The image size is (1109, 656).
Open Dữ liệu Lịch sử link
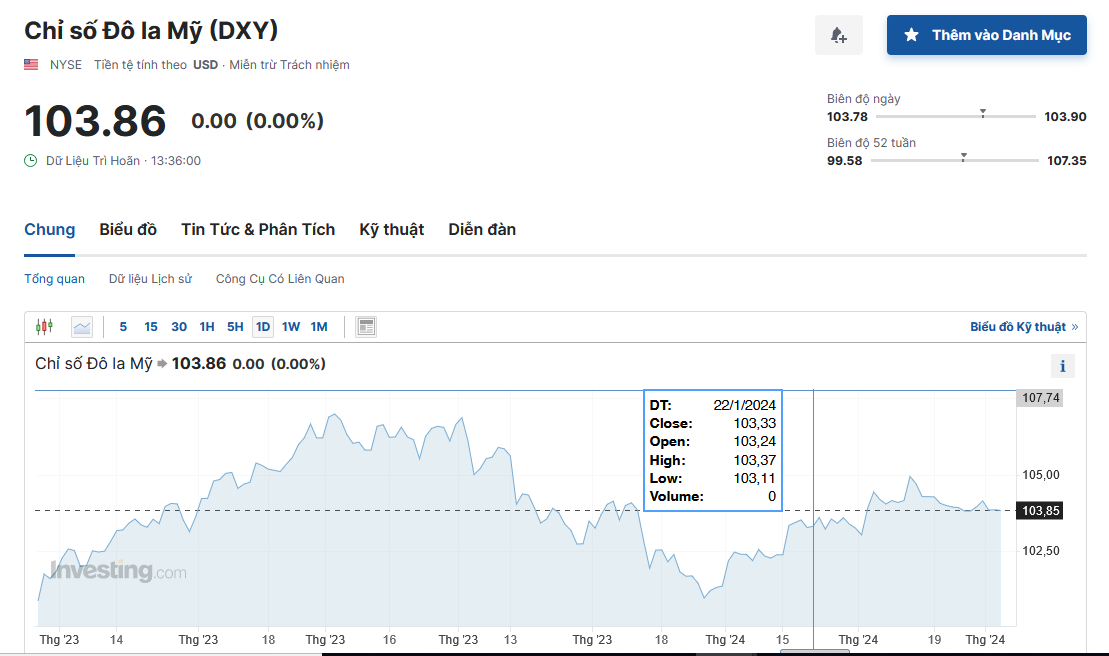coord(150,279)
